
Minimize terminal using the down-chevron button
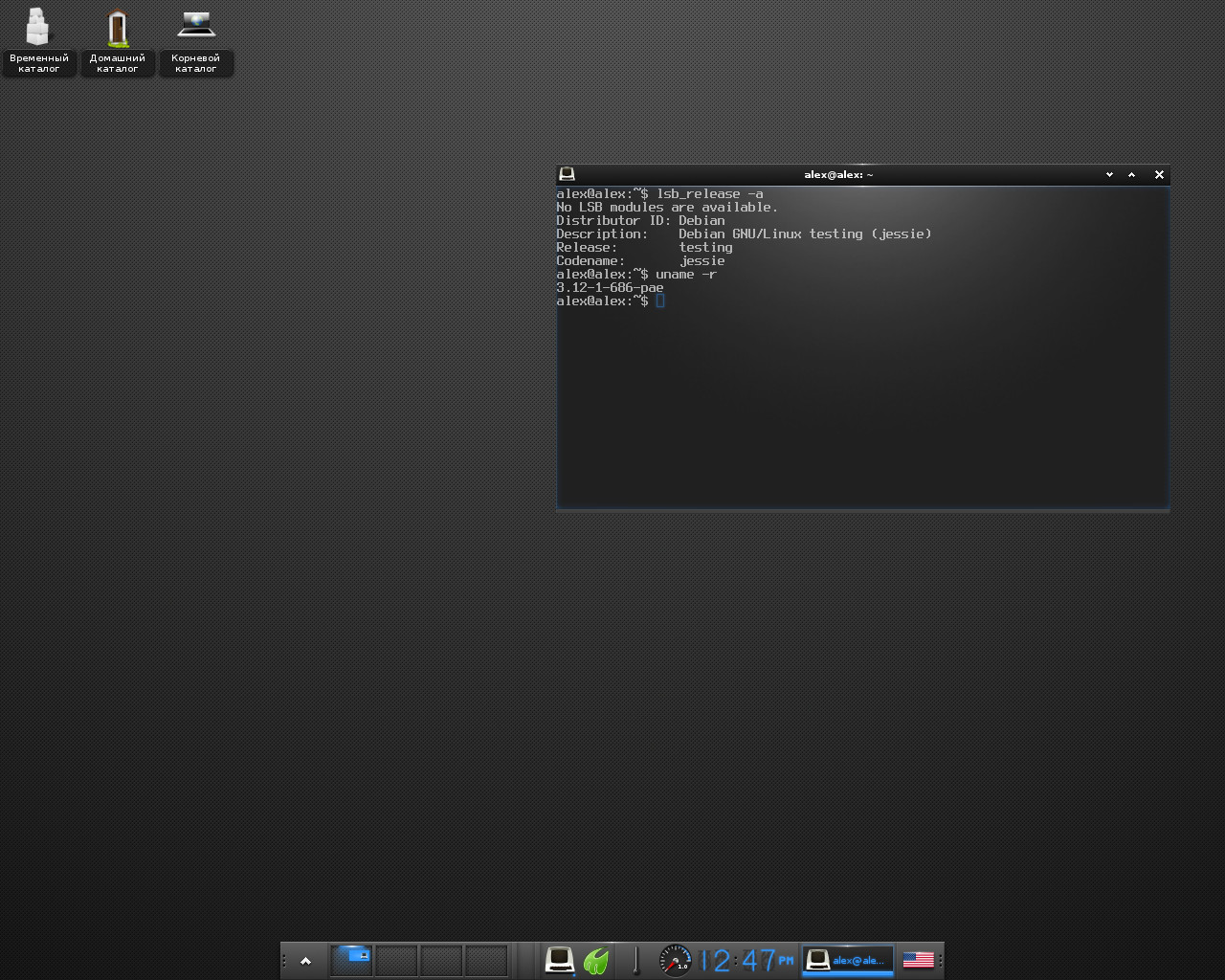click(x=1109, y=174)
